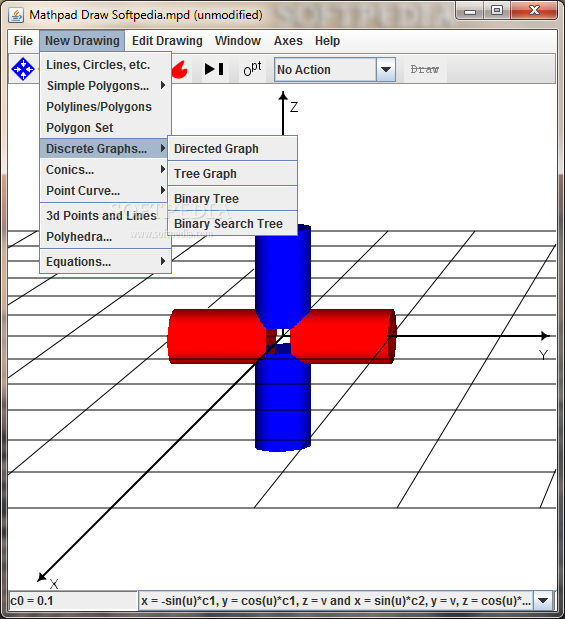Image resolution: width=565 pixels, height=619 pixels.
Task: Click the step-forward play icon
Action: click(214, 69)
